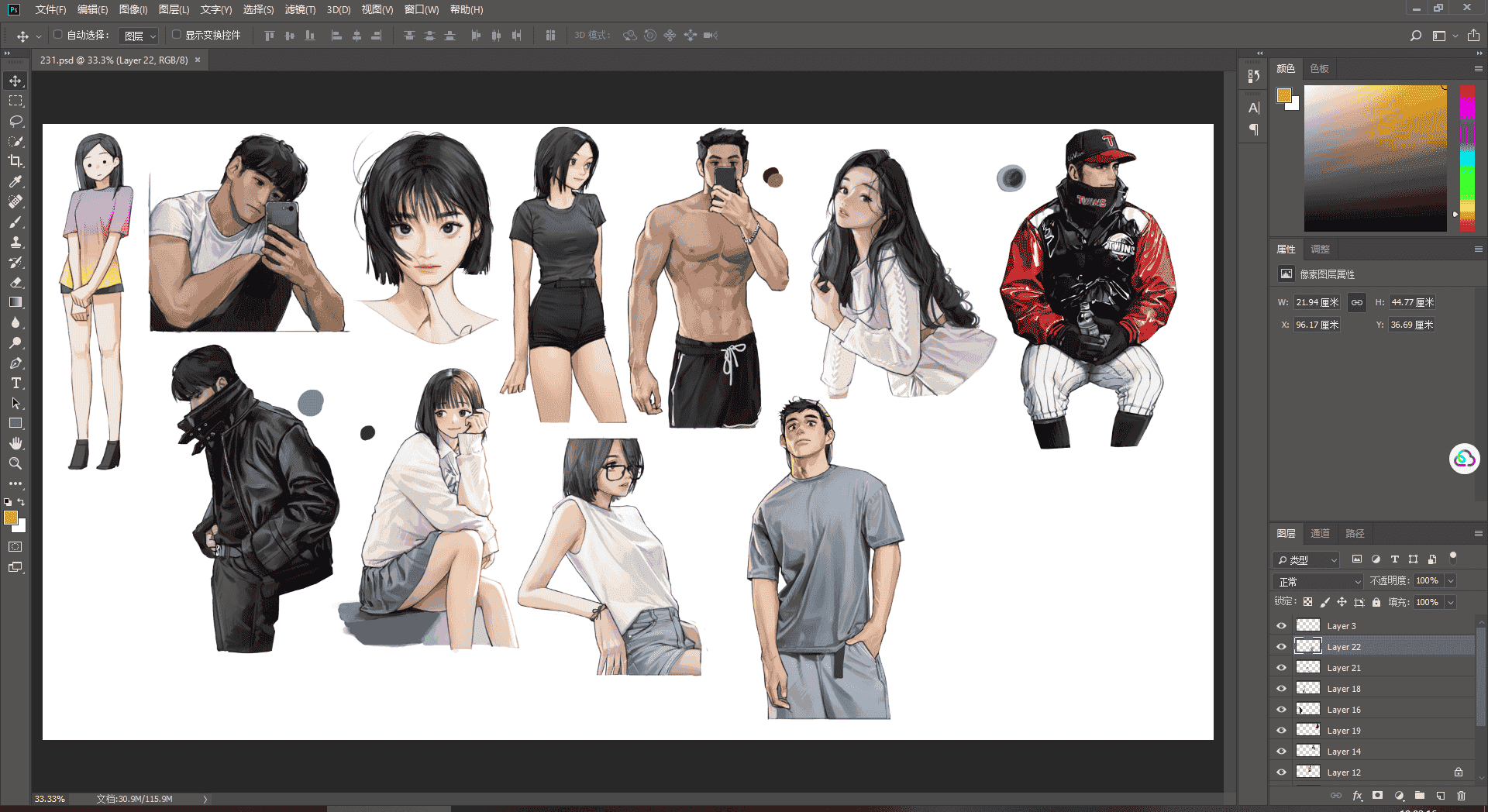
Task: Open the Layers panel options menu
Action: click(x=1478, y=534)
